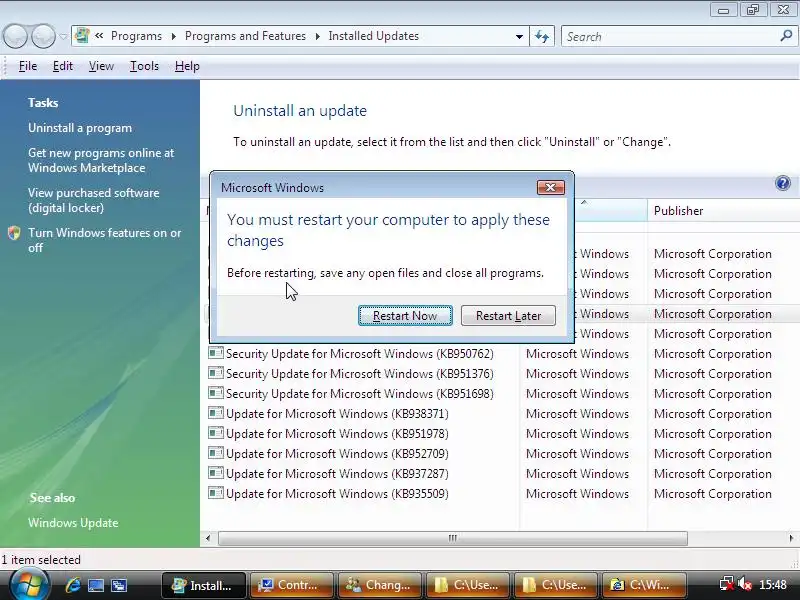Click the Control Panel icon in address bar

82,36
